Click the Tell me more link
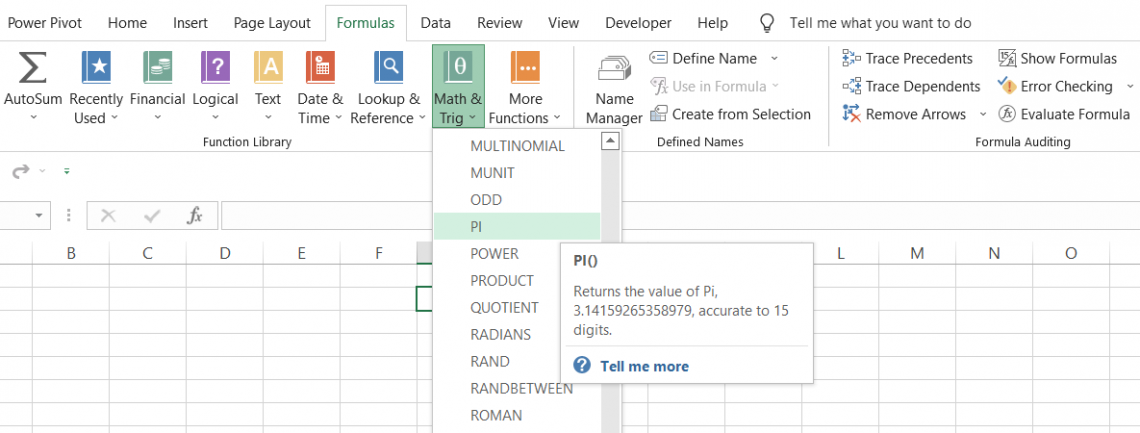The height and width of the screenshot is (433, 1140). click(x=644, y=366)
